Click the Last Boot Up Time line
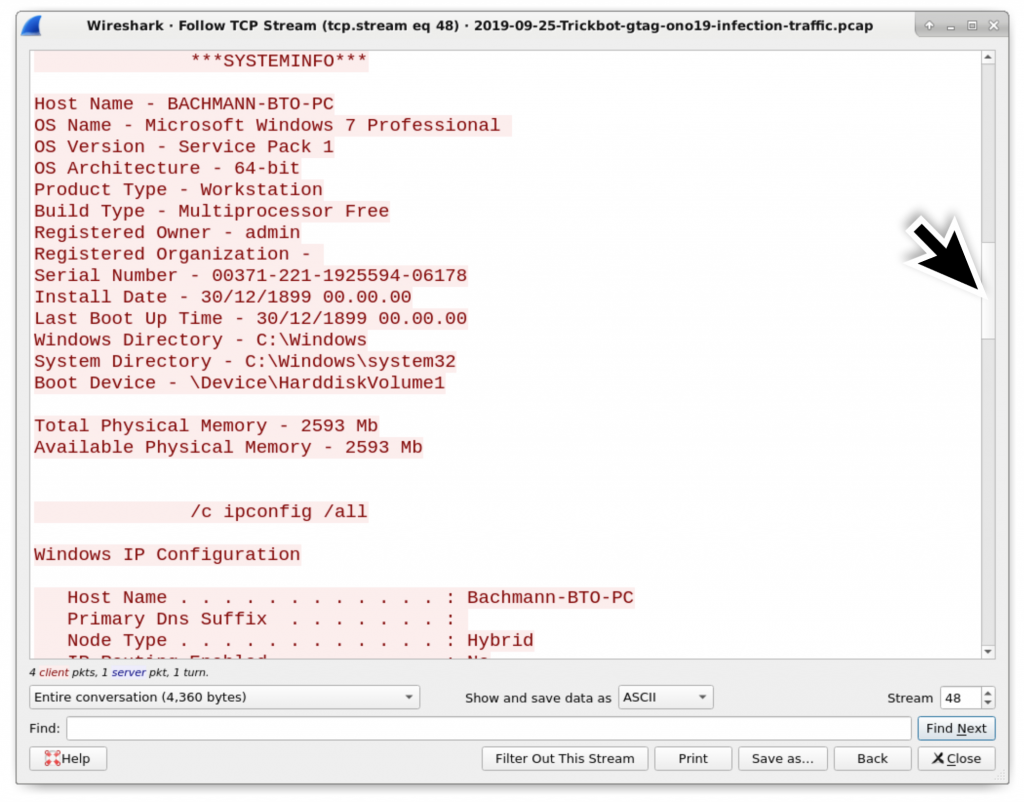The width and height of the screenshot is (1024, 802). (251, 319)
